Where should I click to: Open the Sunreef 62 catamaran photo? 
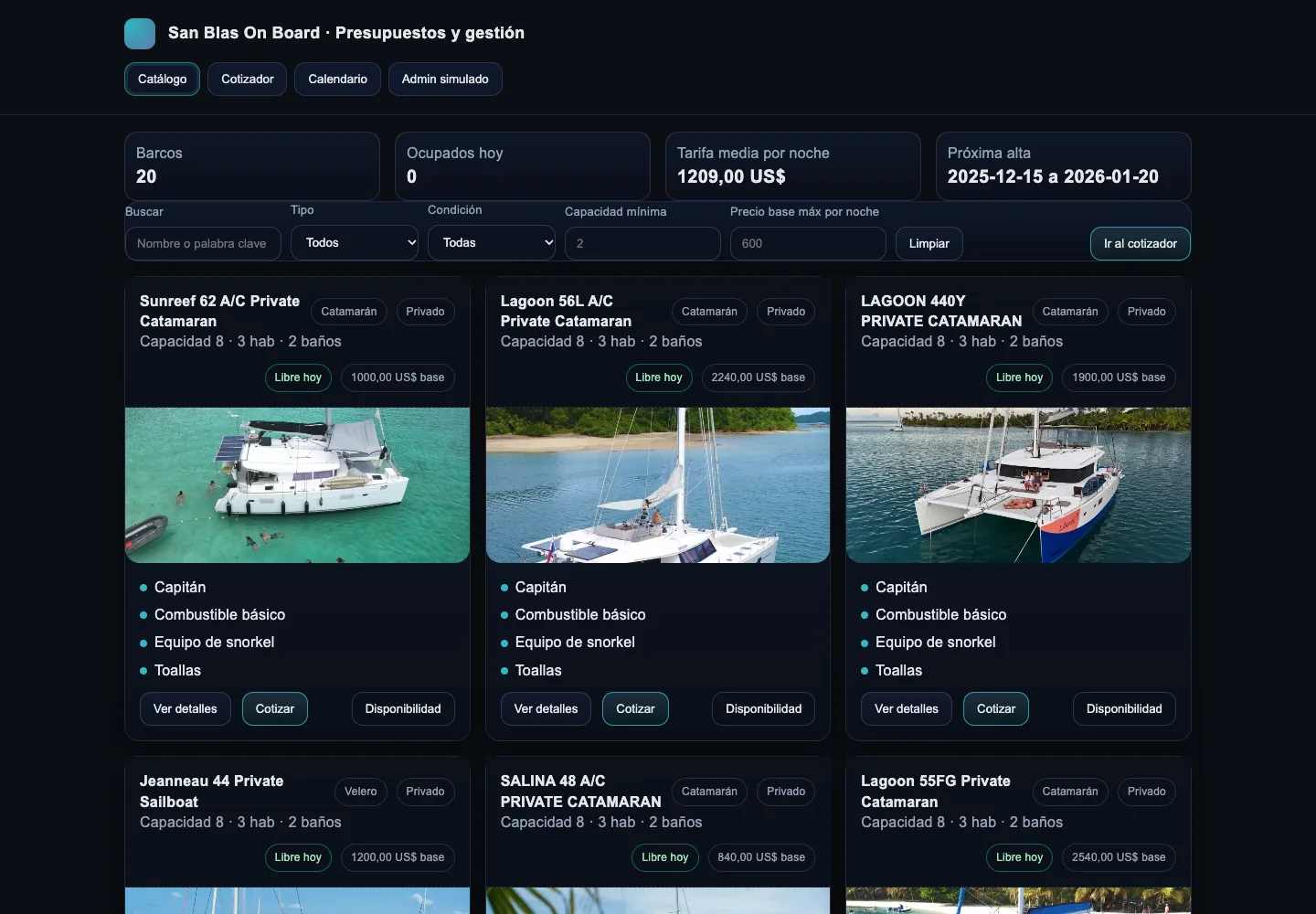297,485
